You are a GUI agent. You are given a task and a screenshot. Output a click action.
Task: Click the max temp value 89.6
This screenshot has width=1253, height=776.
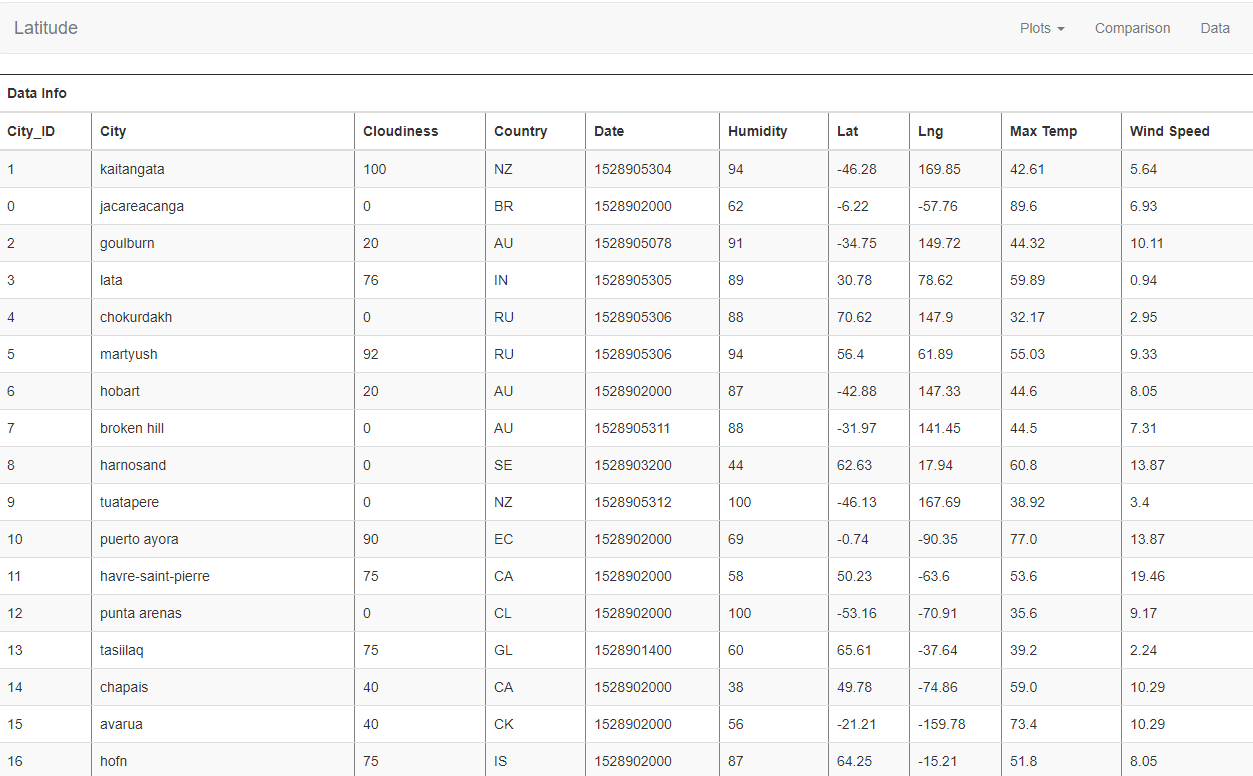(1023, 206)
